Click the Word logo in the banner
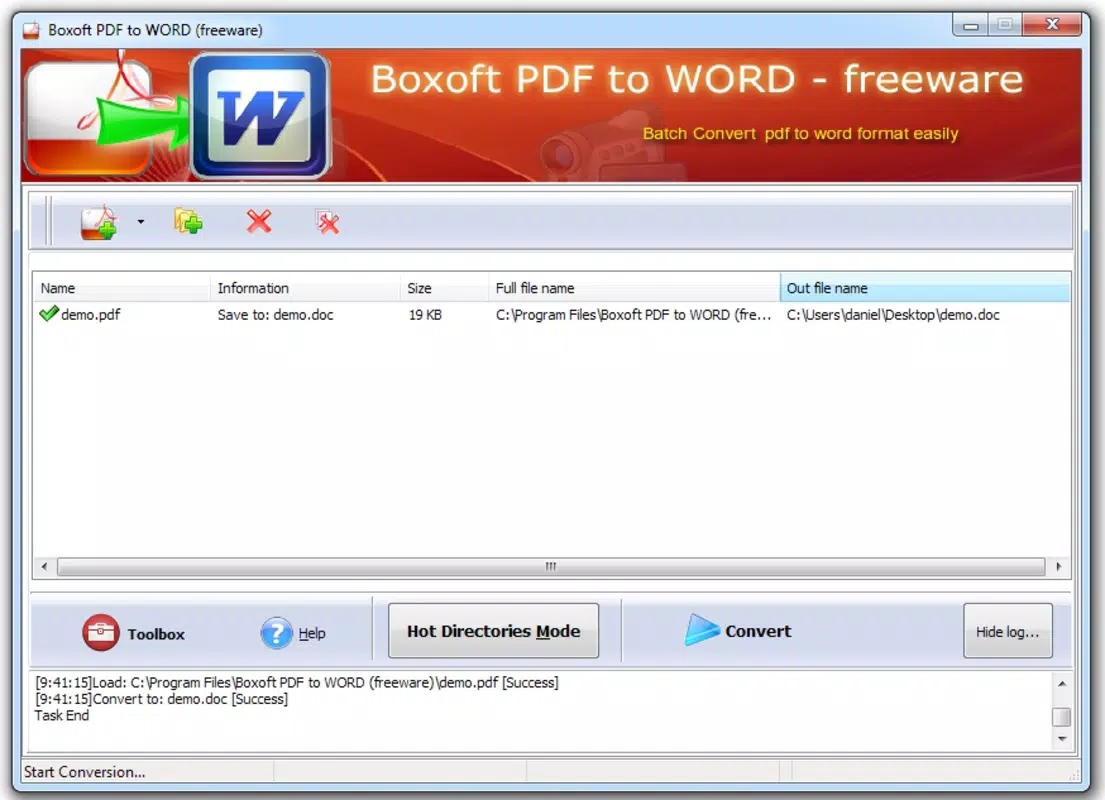Screen dimensions: 1105x800 point(260,115)
